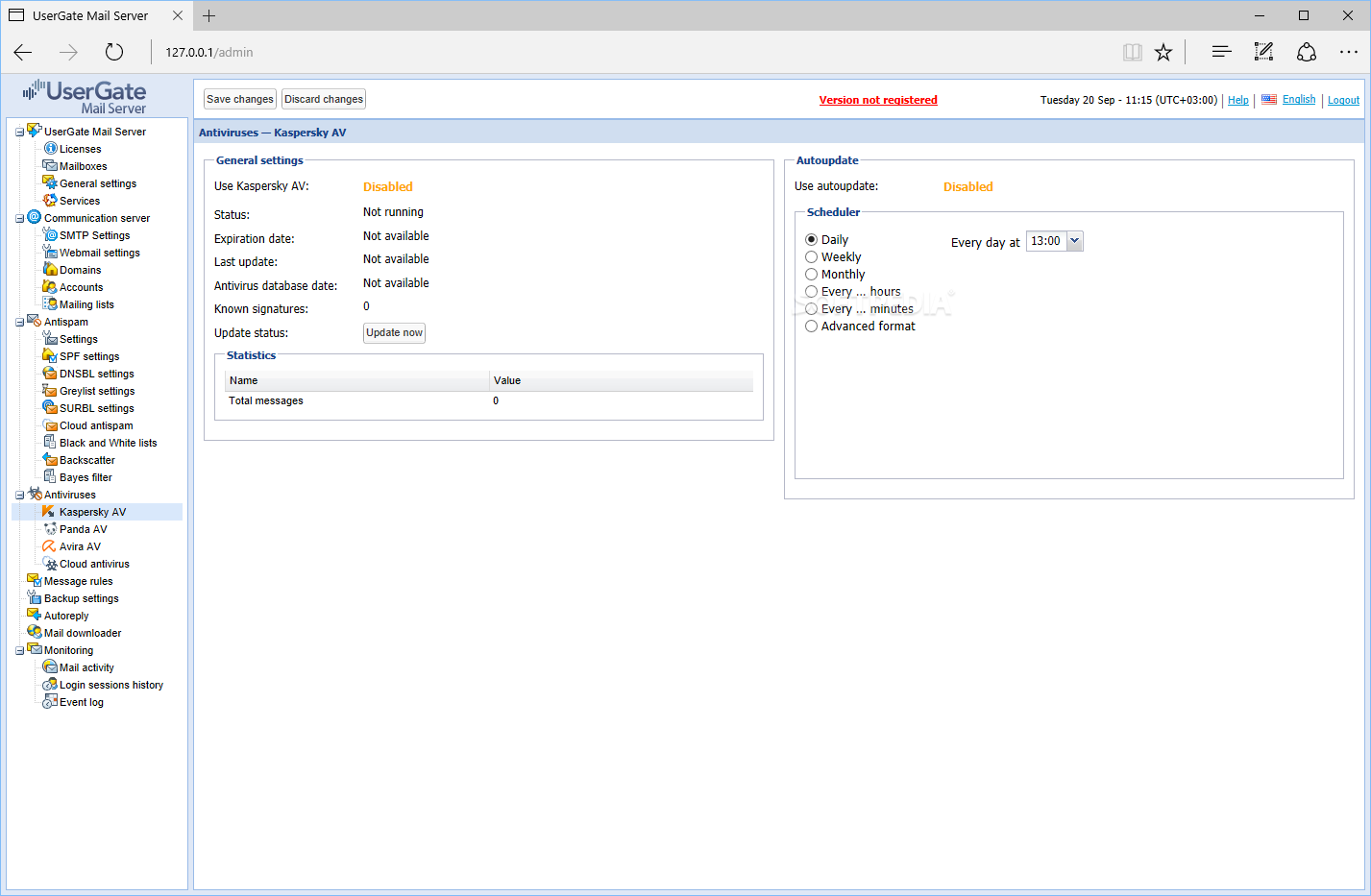1371x896 pixels.
Task: Collapse the Monitoring tree node
Action: (x=19, y=651)
